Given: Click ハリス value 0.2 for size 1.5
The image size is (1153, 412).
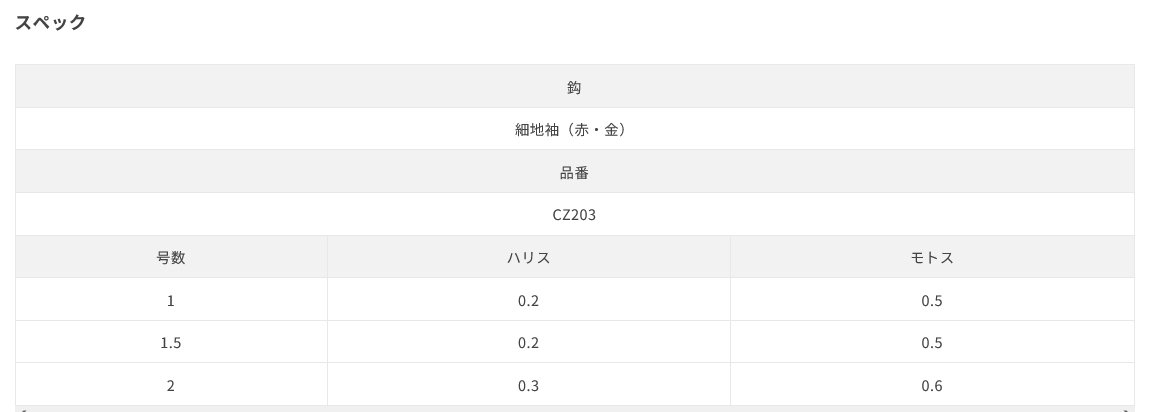Looking at the screenshot, I should (529, 343).
